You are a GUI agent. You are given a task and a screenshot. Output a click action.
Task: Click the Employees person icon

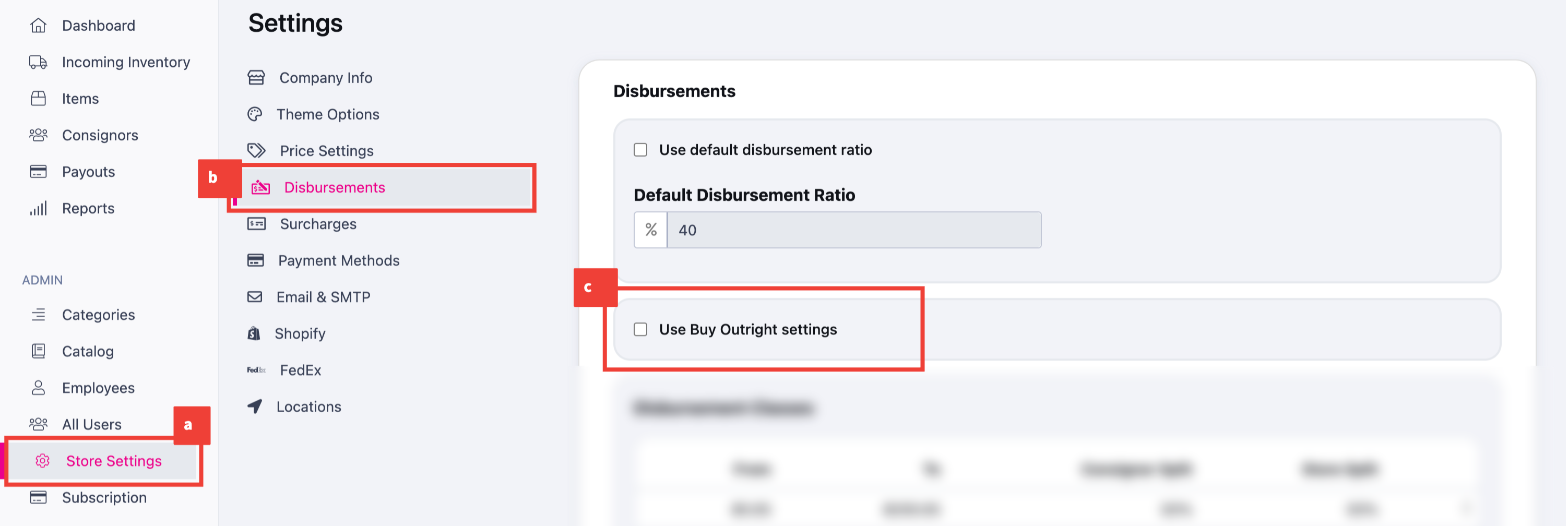click(38, 388)
